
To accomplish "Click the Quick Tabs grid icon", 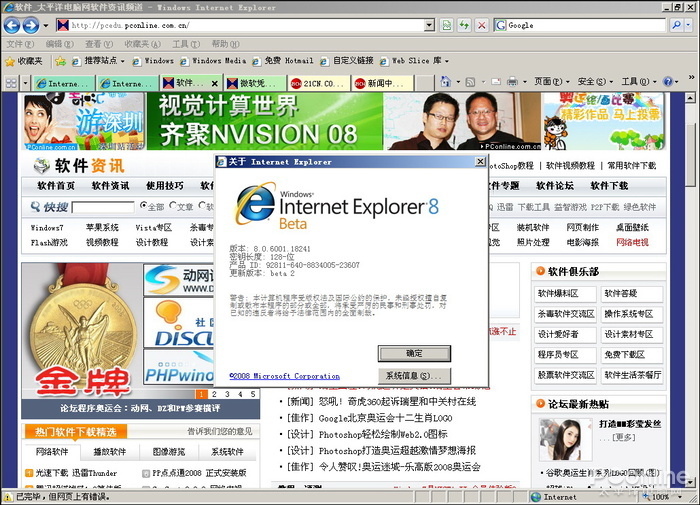I will click(11, 83).
